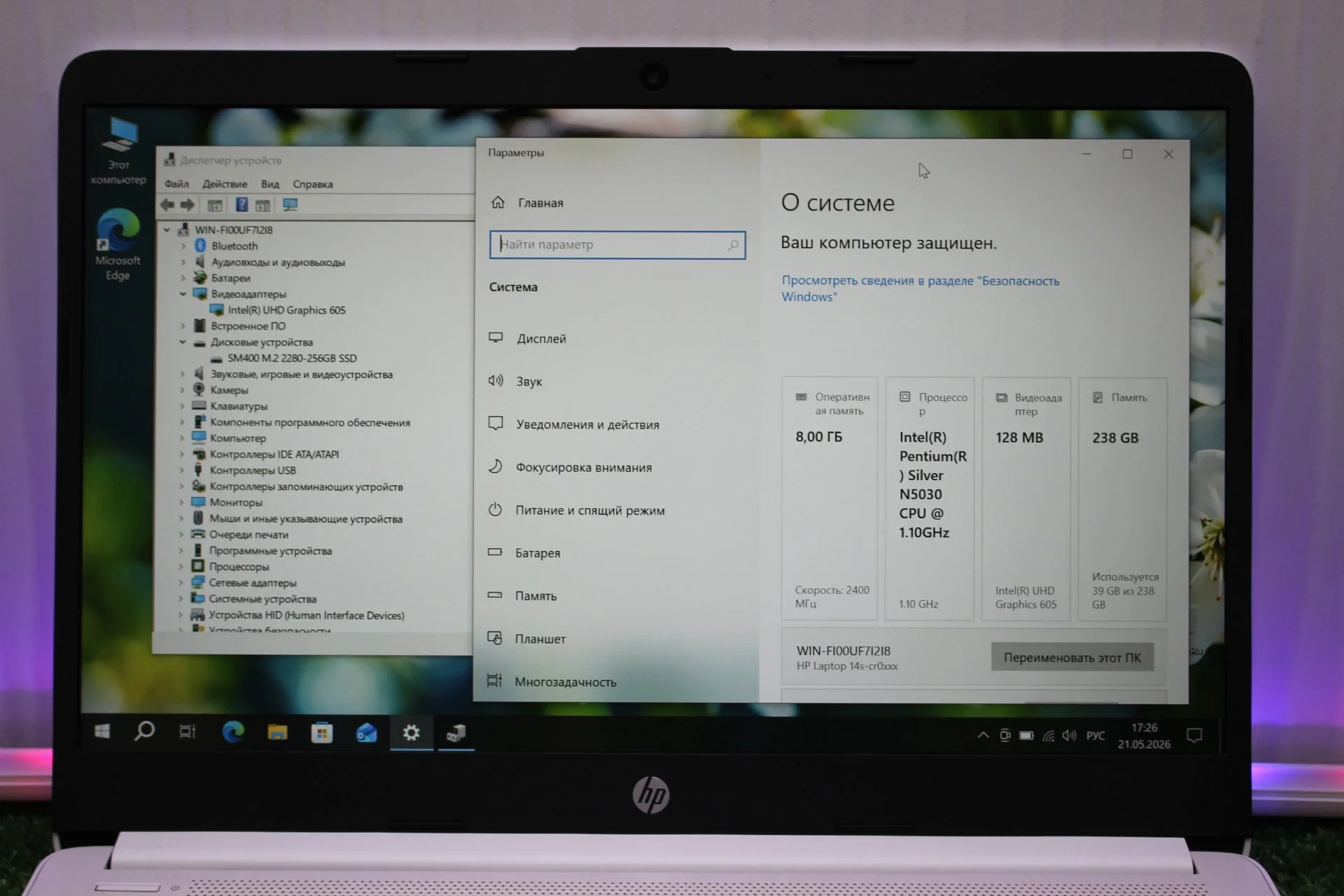The height and width of the screenshot is (896, 1344).
Task: Select Мыши и иные указывающие устройства item
Action: (x=306, y=519)
